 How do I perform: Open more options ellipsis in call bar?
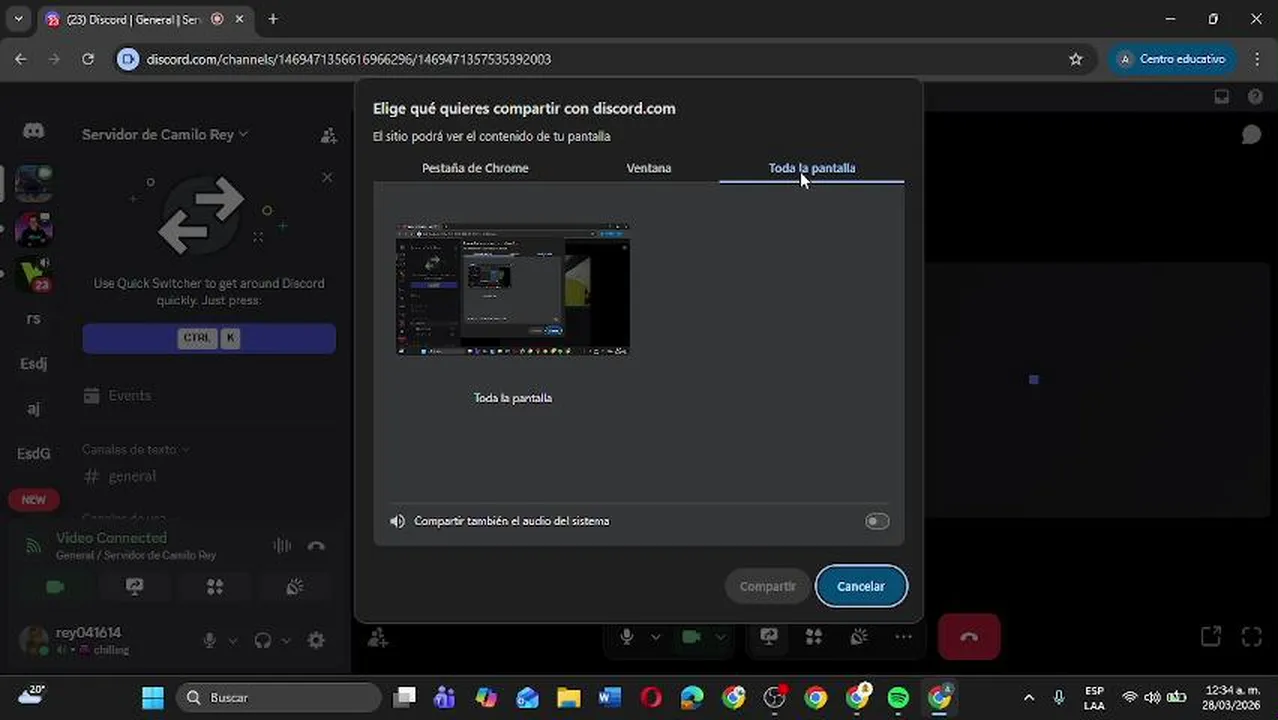(904, 637)
